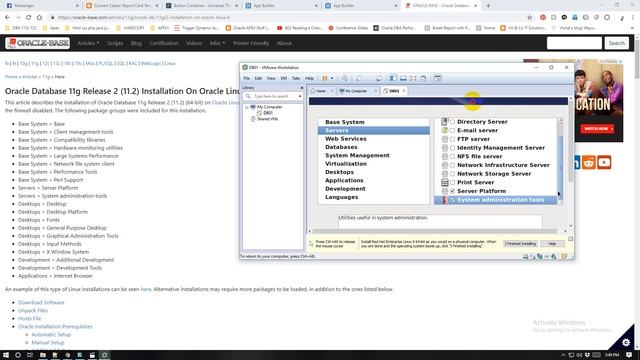Click VMware snapshot toolbar icon

(359, 78)
